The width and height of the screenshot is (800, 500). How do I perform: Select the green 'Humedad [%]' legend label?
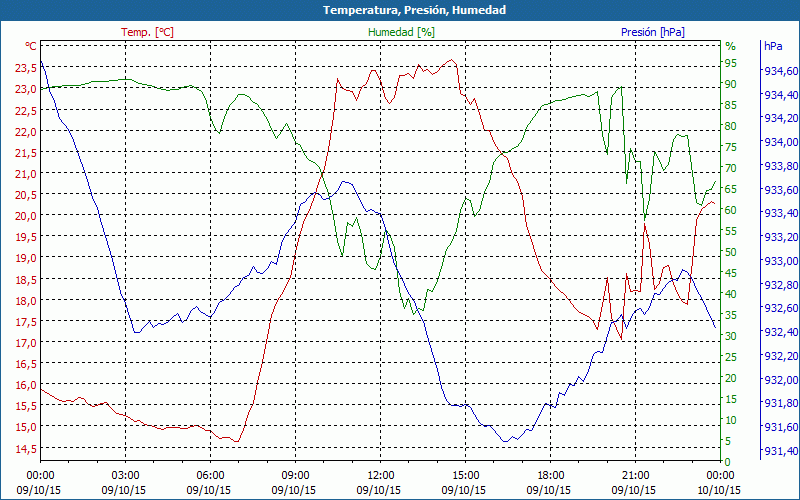[x=402, y=32]
